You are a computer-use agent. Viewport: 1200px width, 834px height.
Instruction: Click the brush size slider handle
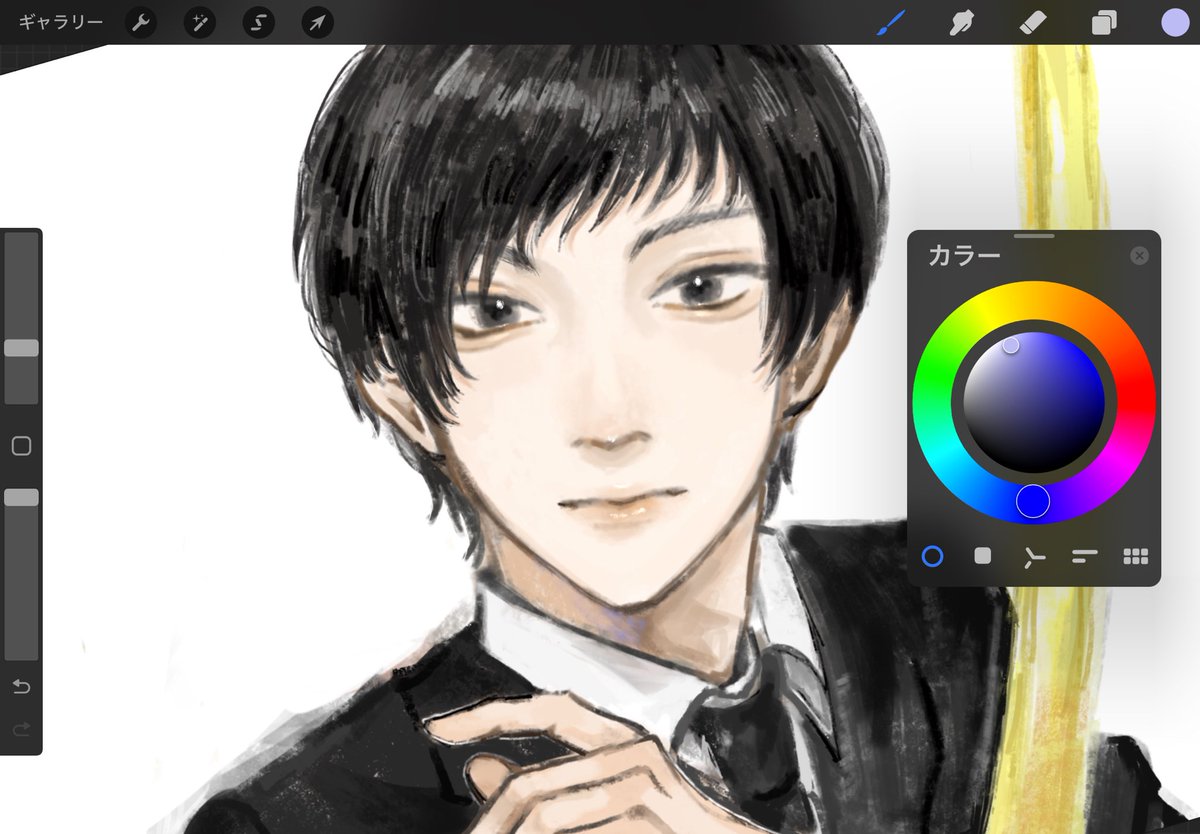[x=21, y=348]
